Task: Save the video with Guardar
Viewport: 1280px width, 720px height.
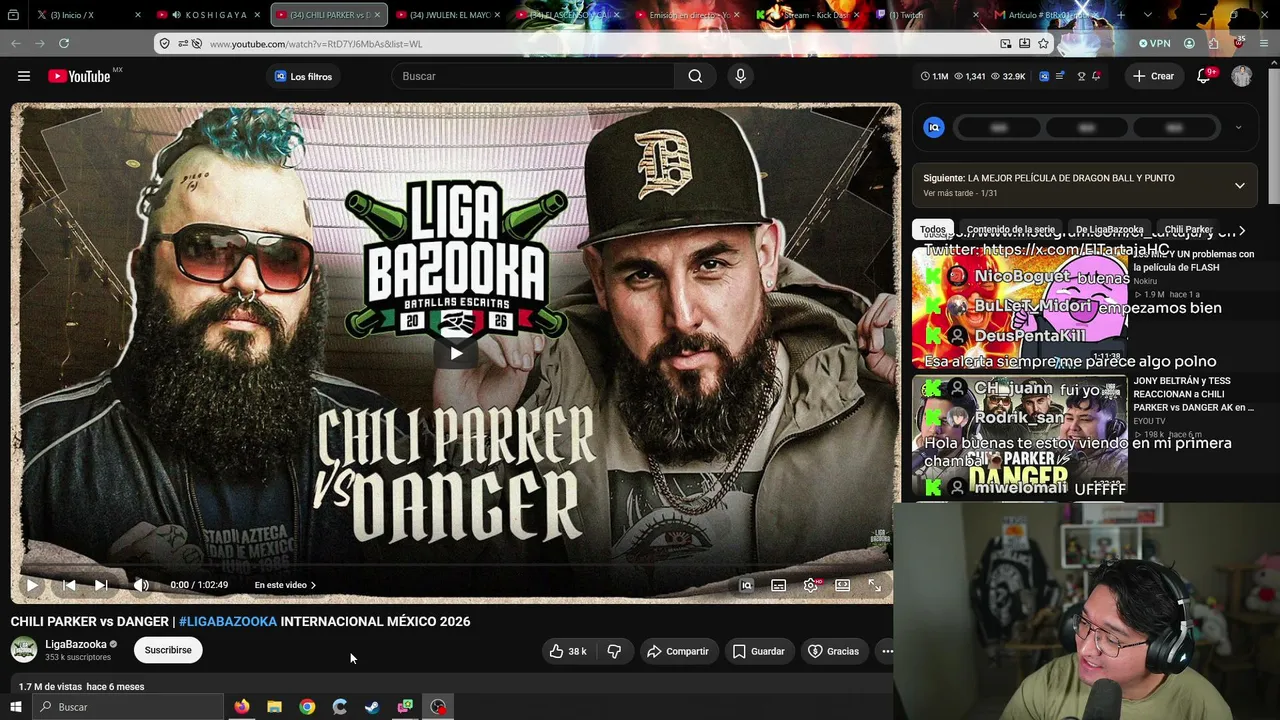Action: (x=758, y=651)
